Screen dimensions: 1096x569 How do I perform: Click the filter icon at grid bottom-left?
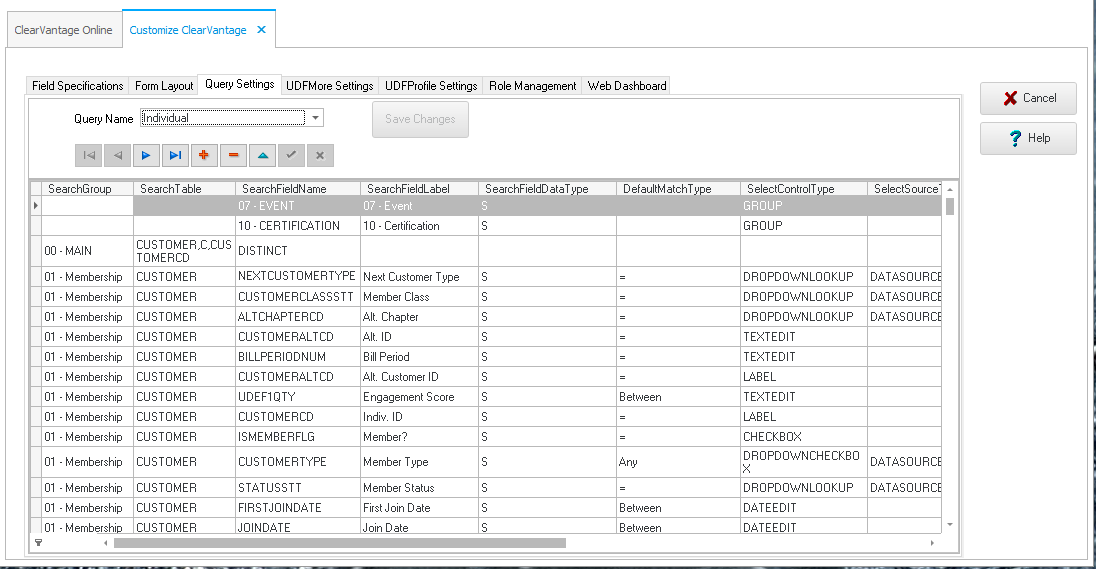pos(38,543)
